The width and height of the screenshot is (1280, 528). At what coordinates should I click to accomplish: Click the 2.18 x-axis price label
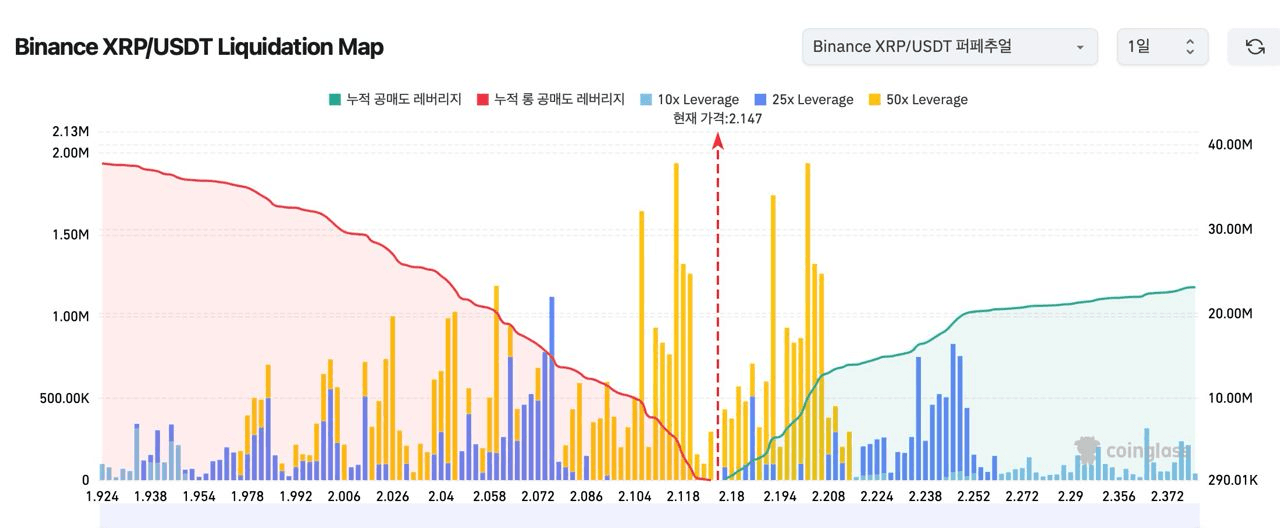pyautogui.click(x=731, y=496)
